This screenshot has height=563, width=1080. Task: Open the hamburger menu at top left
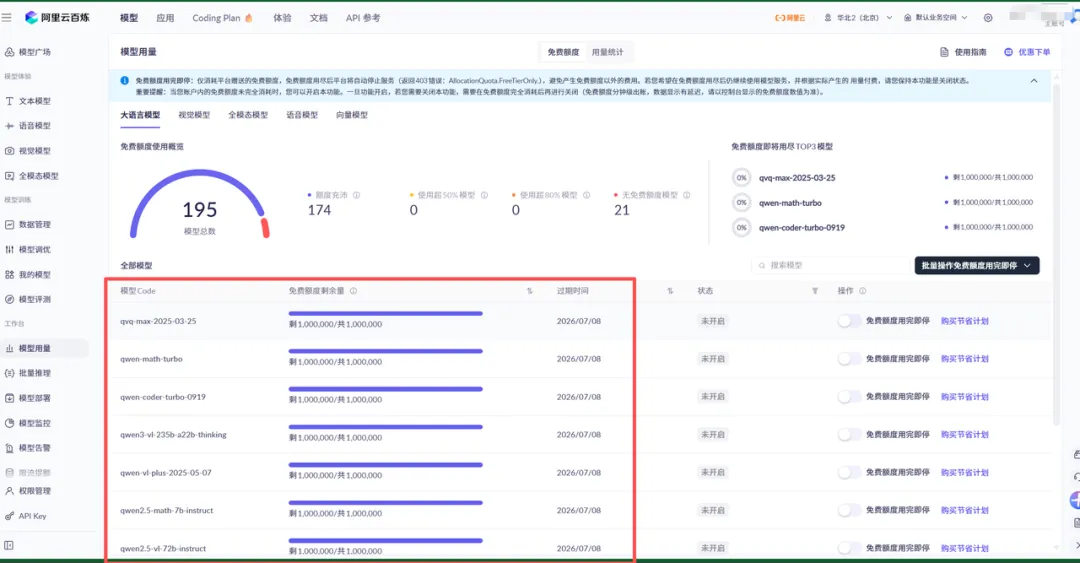pyautogui.click(x=7, y=18)
